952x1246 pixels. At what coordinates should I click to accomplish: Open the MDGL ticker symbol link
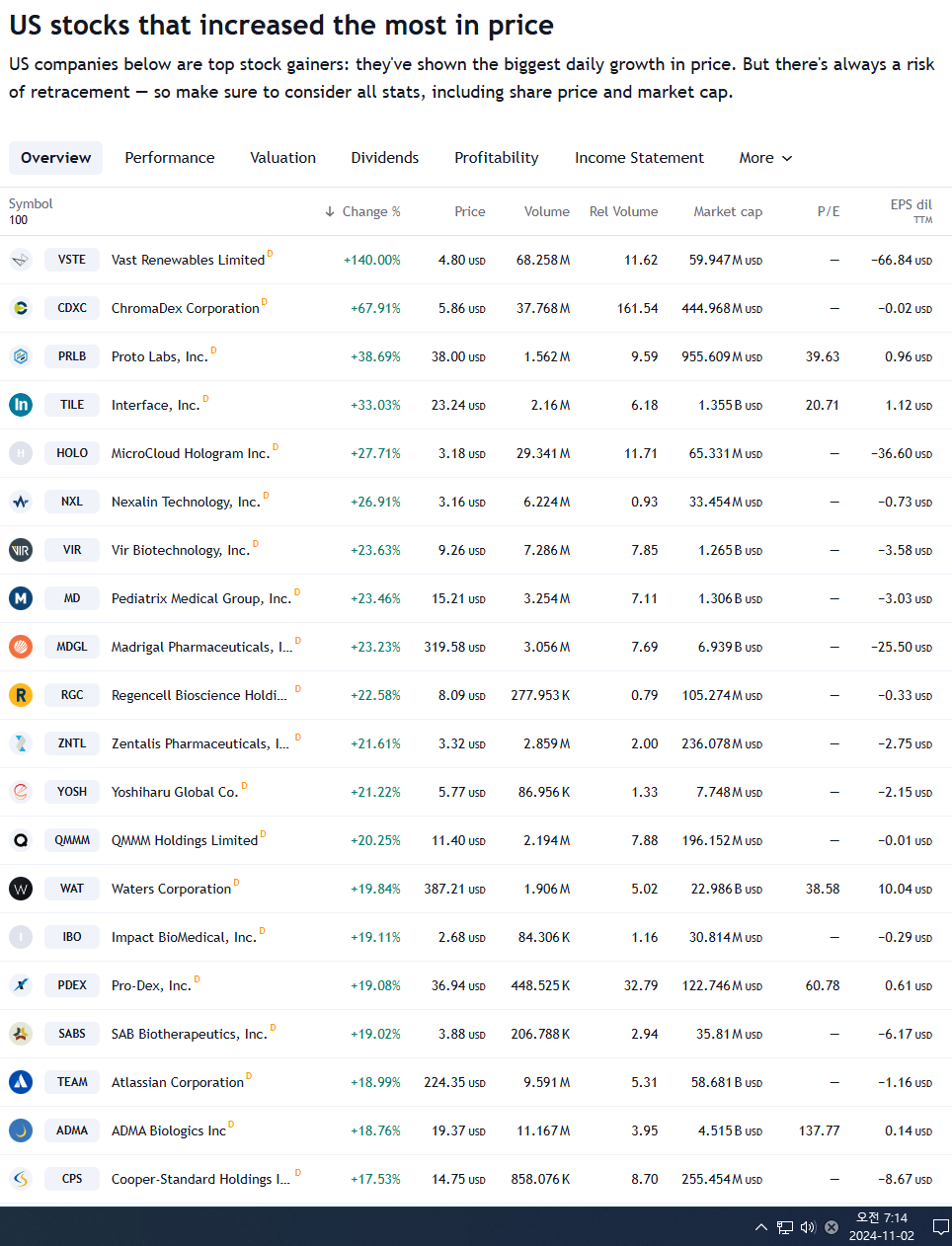click(72, 647)
